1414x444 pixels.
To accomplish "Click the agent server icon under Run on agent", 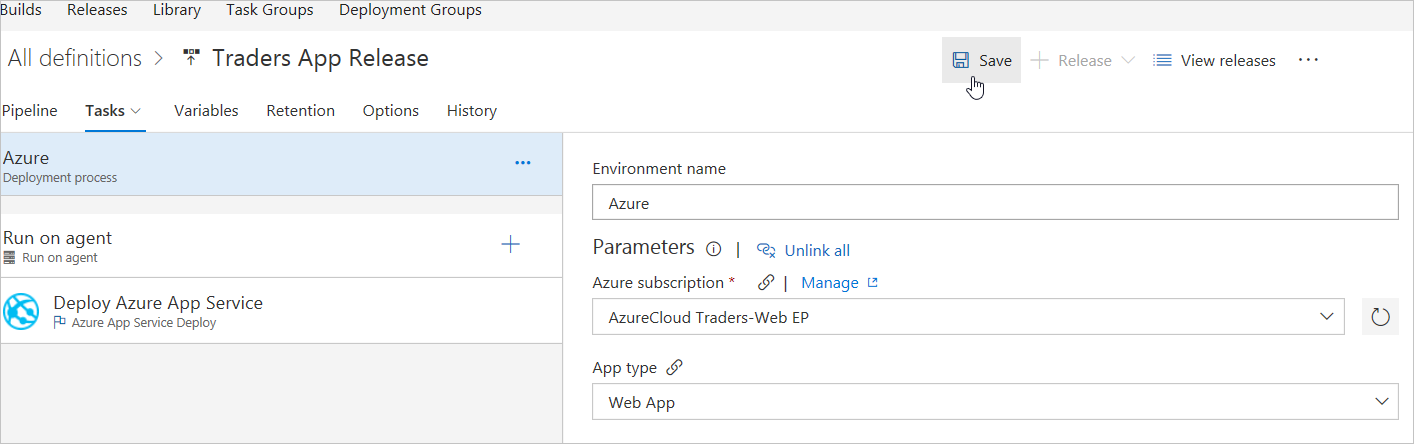I will click(x=10, y=258).
